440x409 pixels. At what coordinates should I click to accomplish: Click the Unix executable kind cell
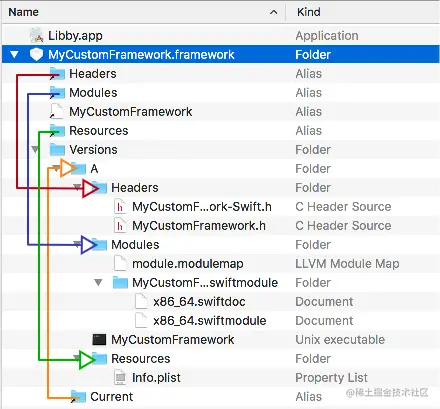340,339
